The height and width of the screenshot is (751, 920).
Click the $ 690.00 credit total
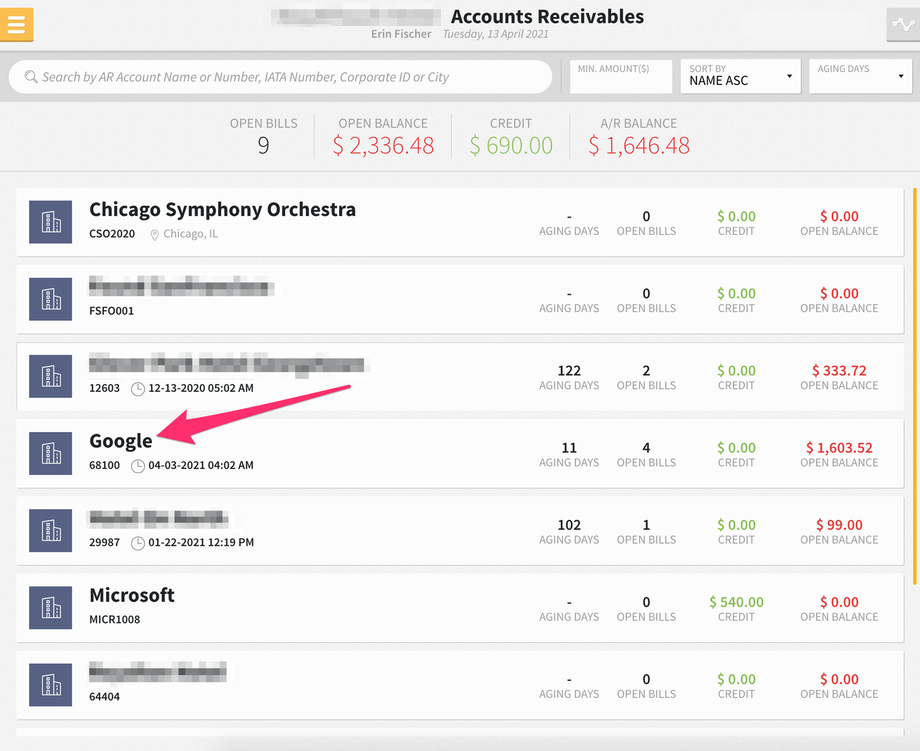click(511, 146)
